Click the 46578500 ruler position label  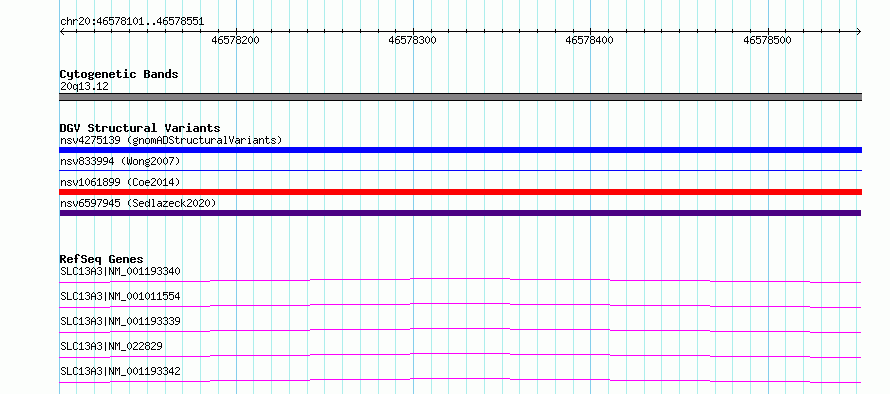click(x=767, y=40)
